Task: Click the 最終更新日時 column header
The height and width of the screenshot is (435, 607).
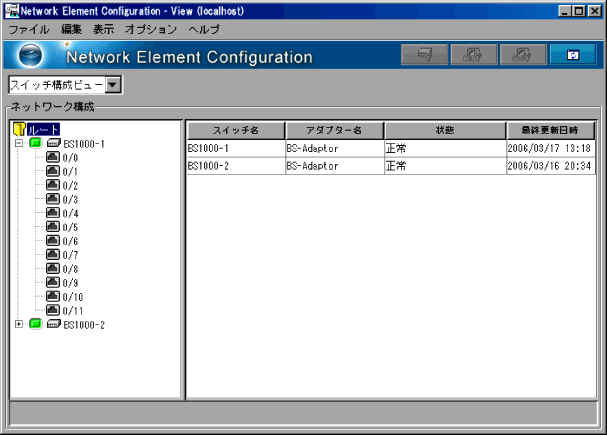Action: tap(549, 131)
